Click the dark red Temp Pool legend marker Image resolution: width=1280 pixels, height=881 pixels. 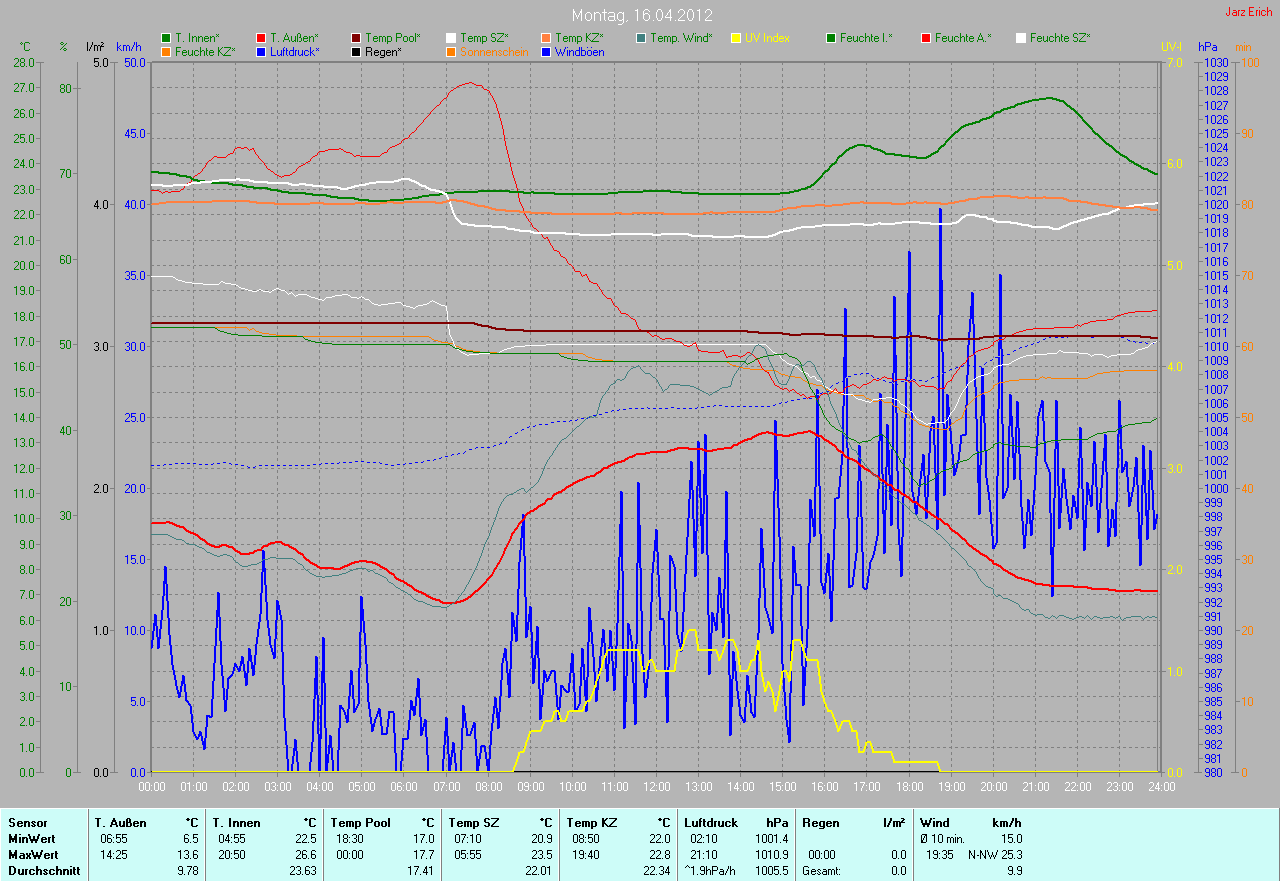coord(356,38)
